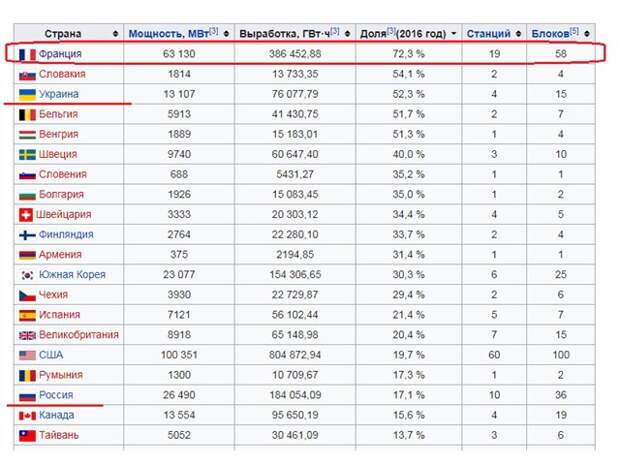The height and width of the screenshot is (465, 620).
Task: Open the Великобритания country link
Action: click(x=79, y=335)
